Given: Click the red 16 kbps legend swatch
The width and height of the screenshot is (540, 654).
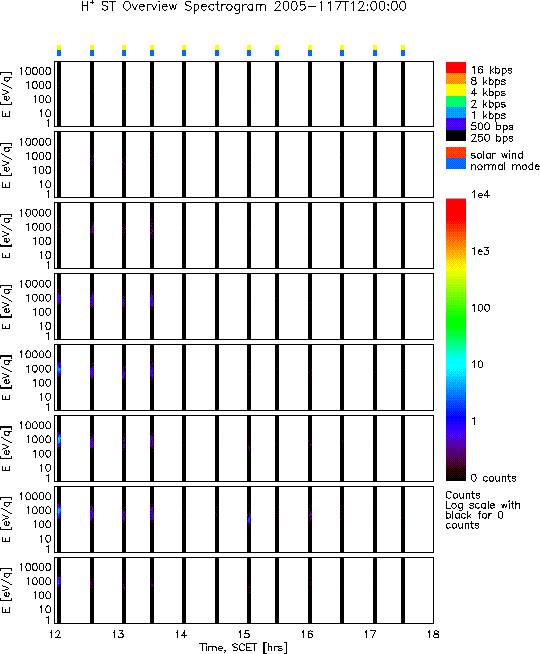Looking at the screenshot, I should pyautogui.click(x=456, y=68).
